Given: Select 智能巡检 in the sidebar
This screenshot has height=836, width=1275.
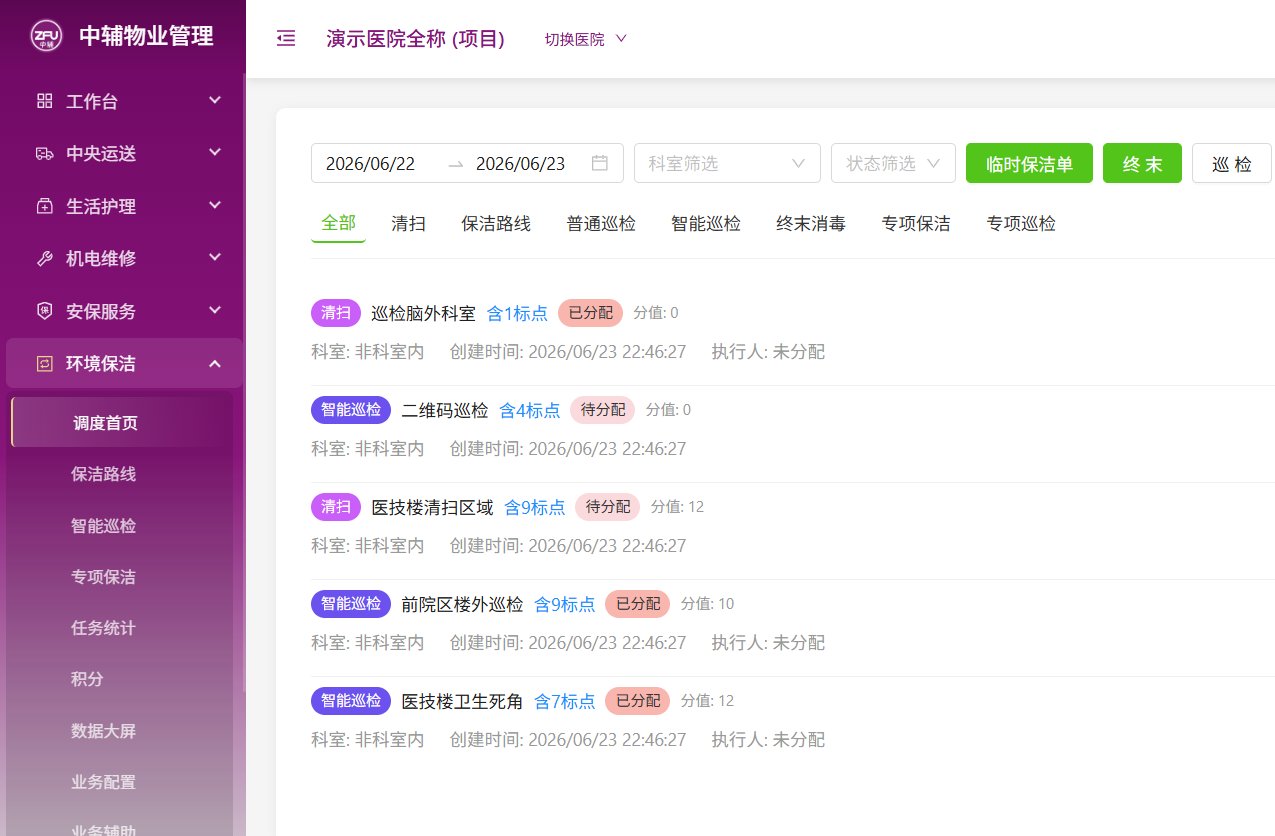Looking at the screenshot, I should click(103, 526).
